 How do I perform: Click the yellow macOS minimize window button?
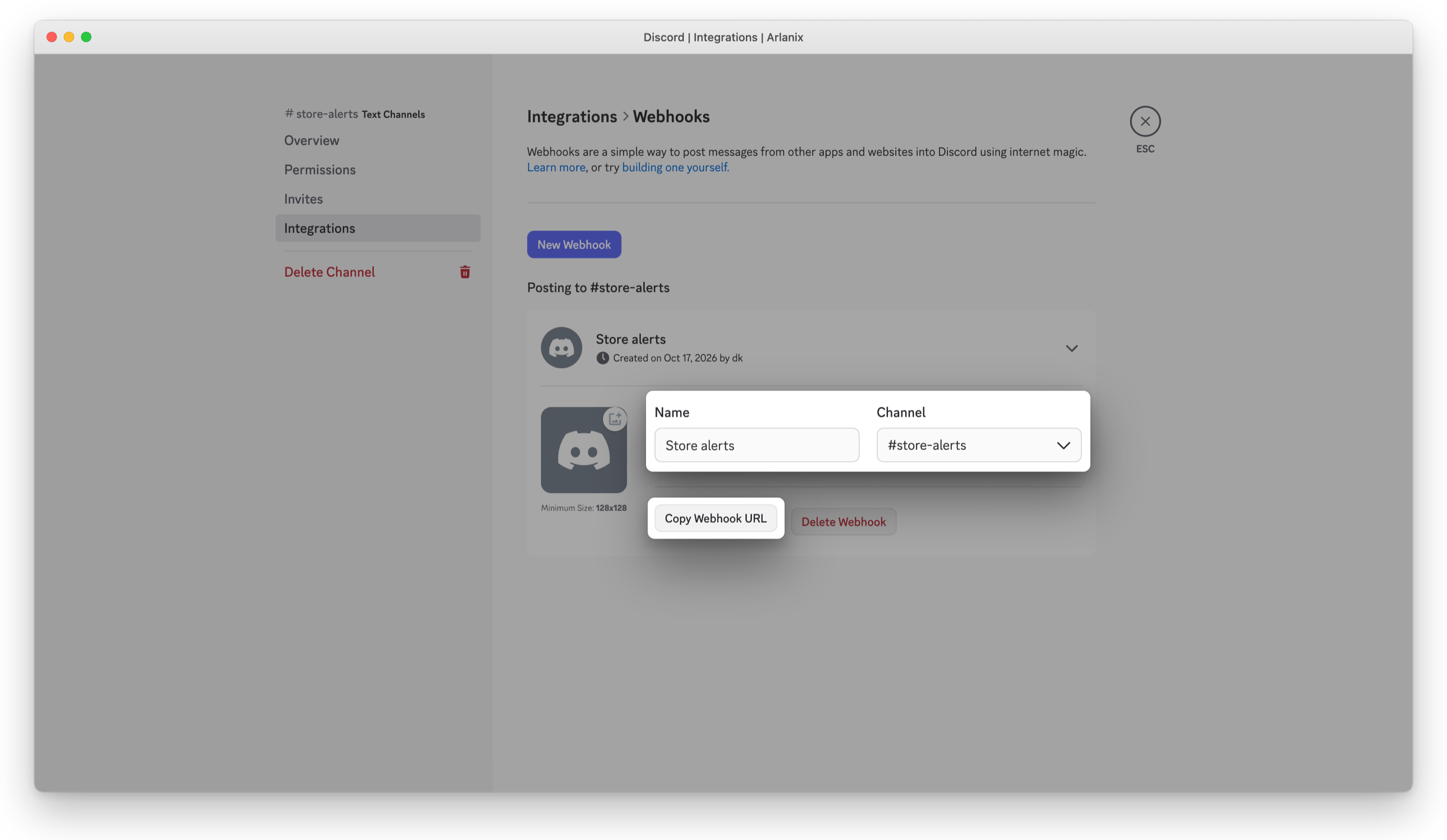69,37
